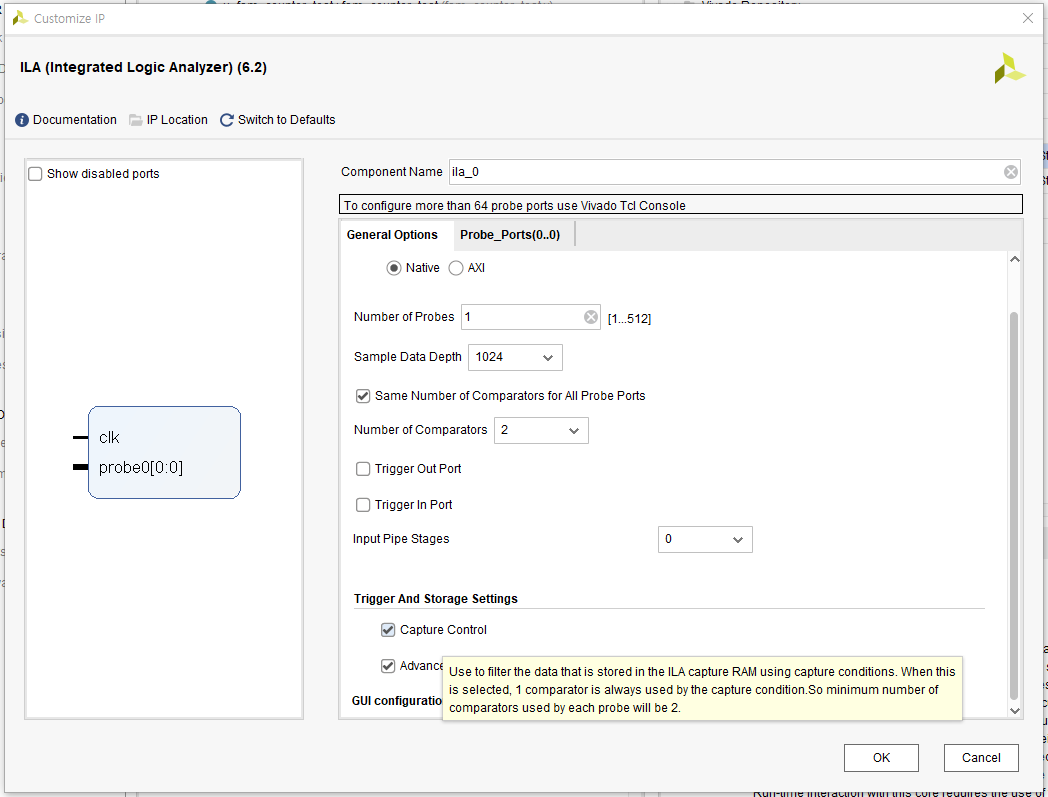
Task: Open the Number of Comparators dropdown
Action: pos(541,431)
